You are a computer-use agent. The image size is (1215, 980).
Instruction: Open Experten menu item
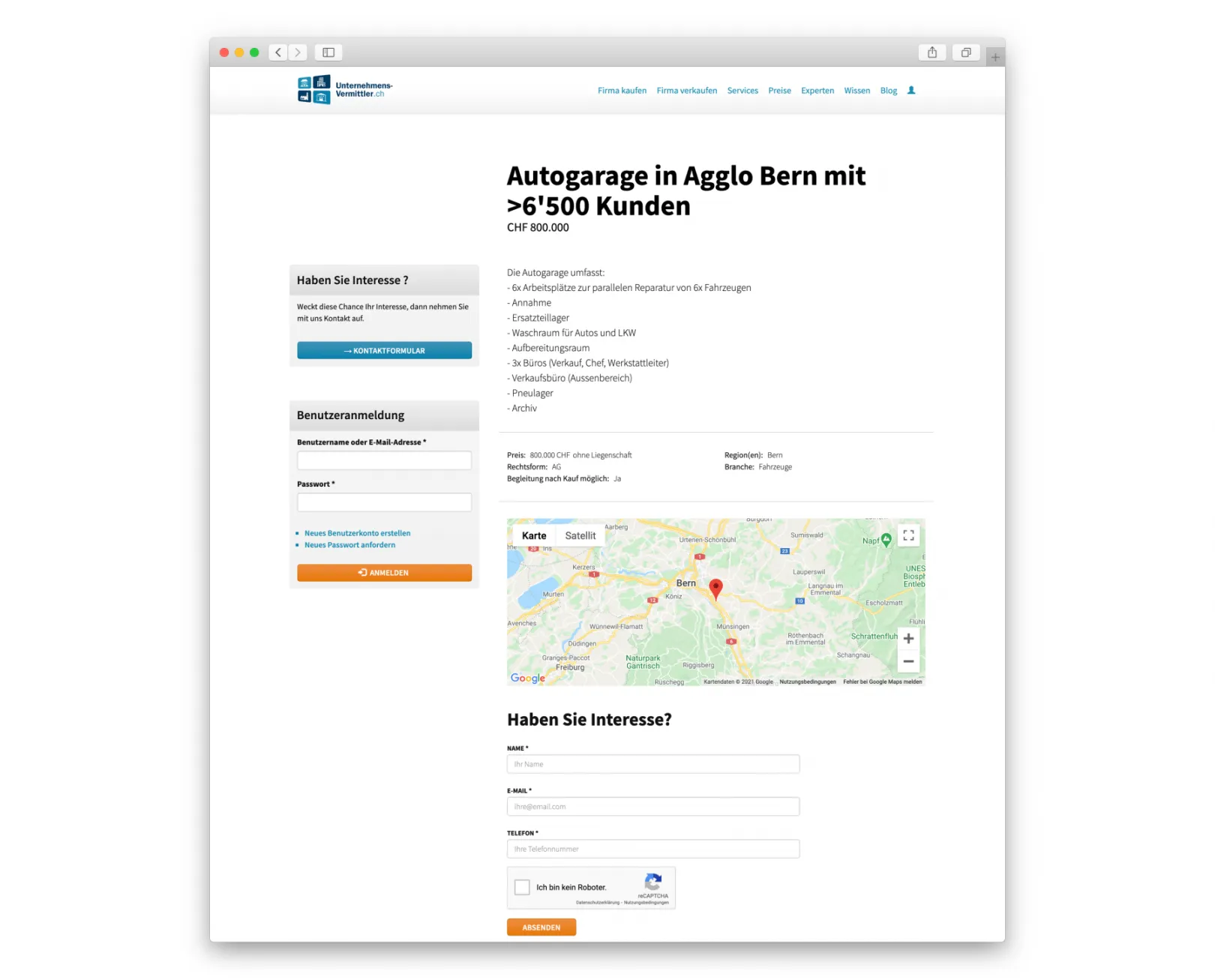click(x=817, y=91)
